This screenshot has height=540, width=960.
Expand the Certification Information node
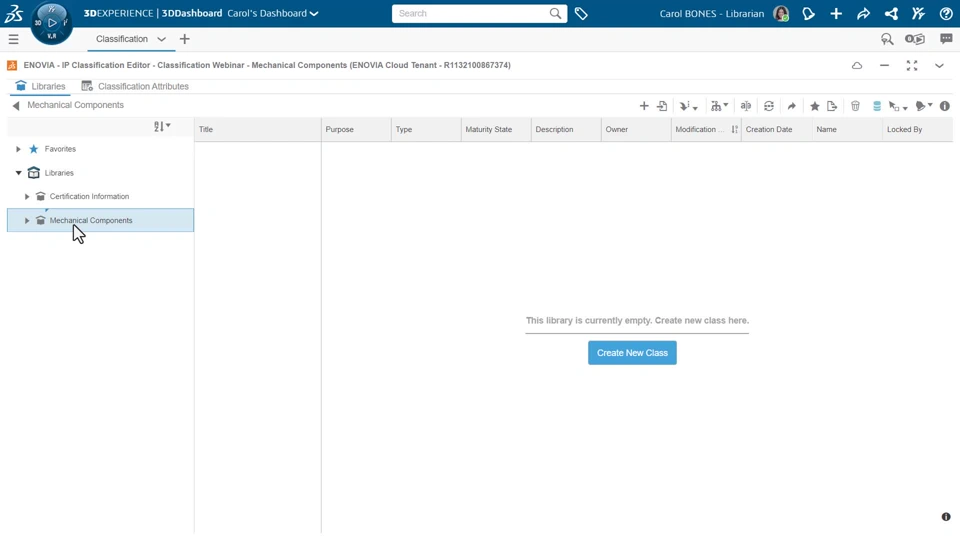(27, 197)
